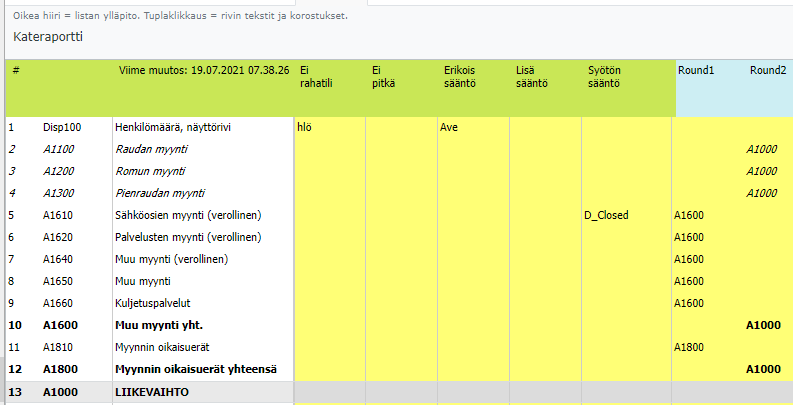This screenshot has width=793, height=405.
Task: Click the Ei rahatili column header
Action: point(316,77)
